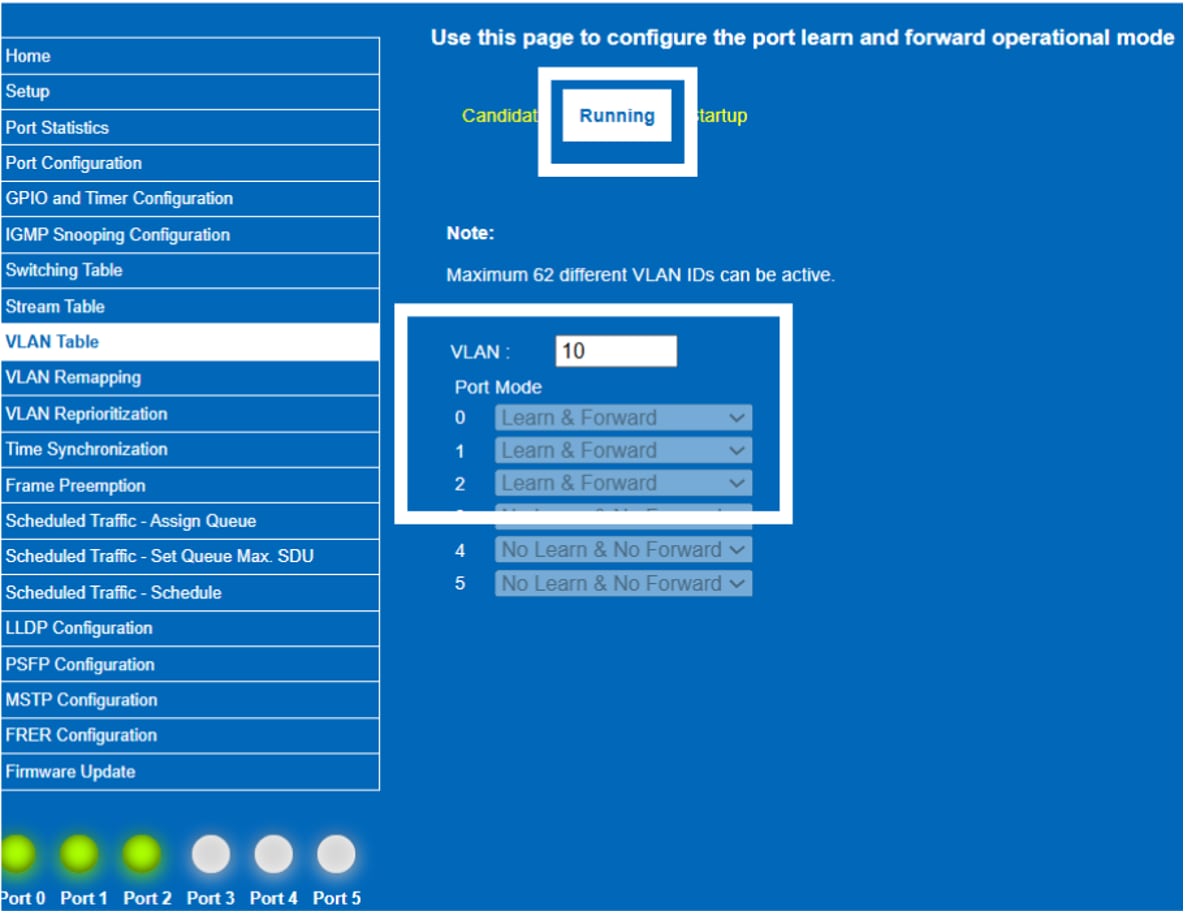
Task: Open the Firmware Update page
Action: click(190, 772)
